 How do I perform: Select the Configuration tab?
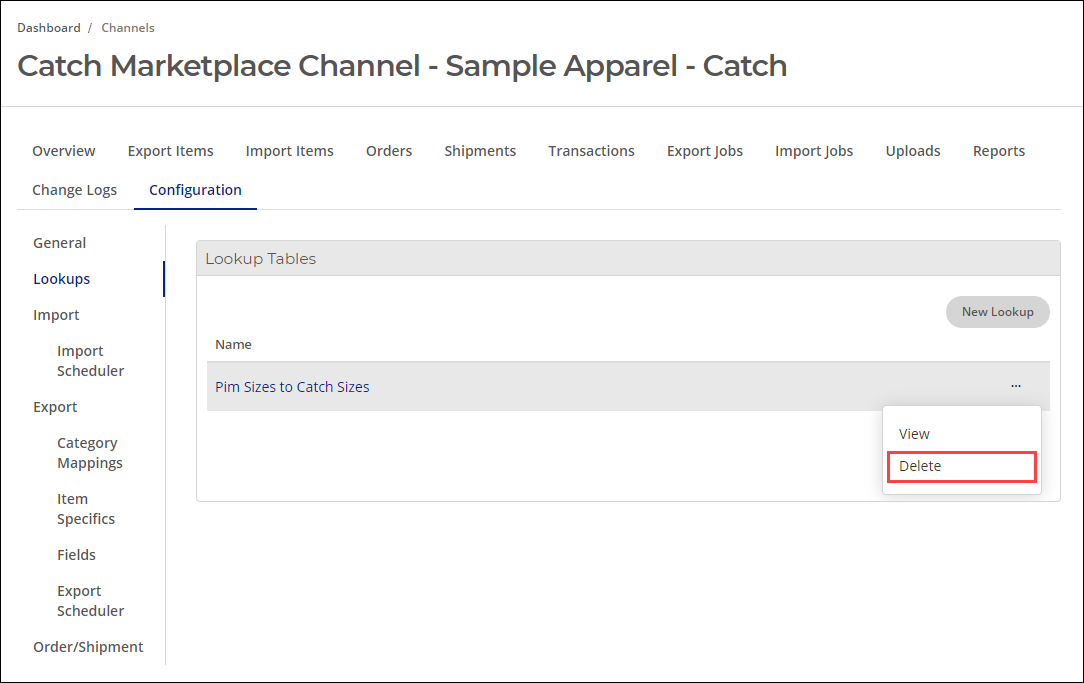coord(195,190)
